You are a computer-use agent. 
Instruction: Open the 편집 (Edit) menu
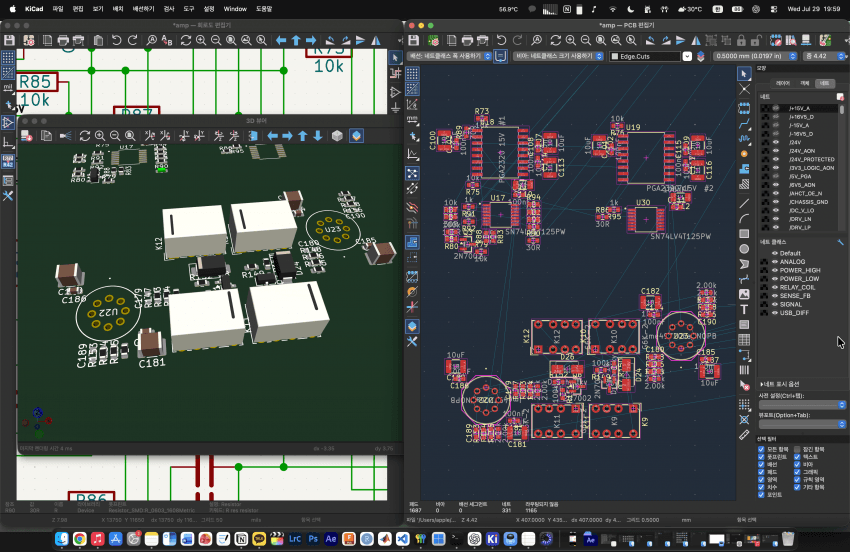(x=78, y=9)
